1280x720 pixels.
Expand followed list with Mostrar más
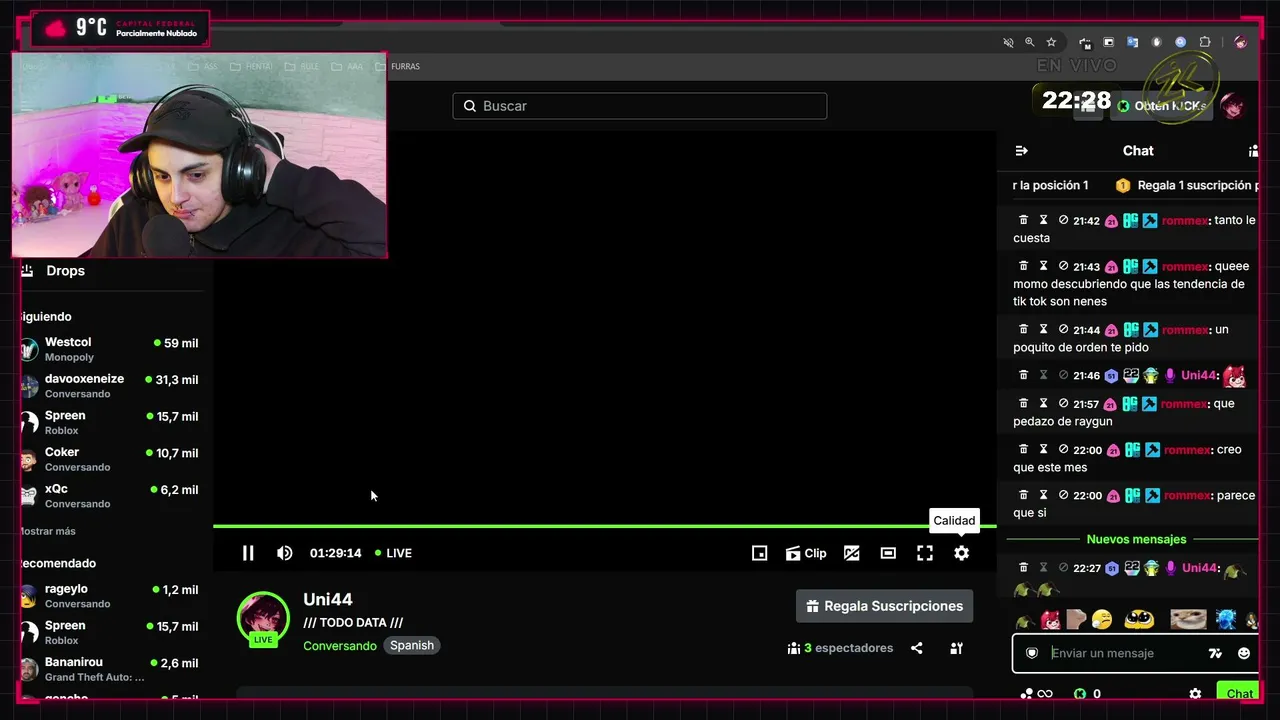pyautogui.click(x=47, y=531)
